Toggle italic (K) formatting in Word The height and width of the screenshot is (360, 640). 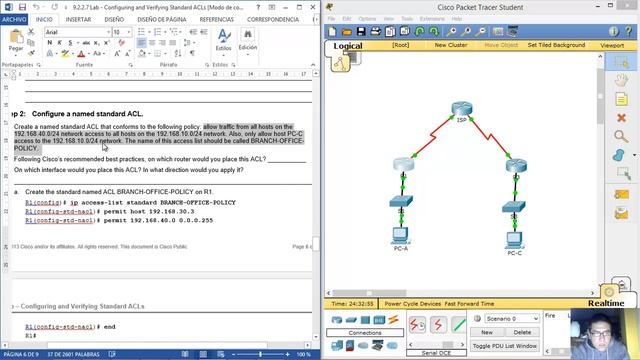coord(60,42)
